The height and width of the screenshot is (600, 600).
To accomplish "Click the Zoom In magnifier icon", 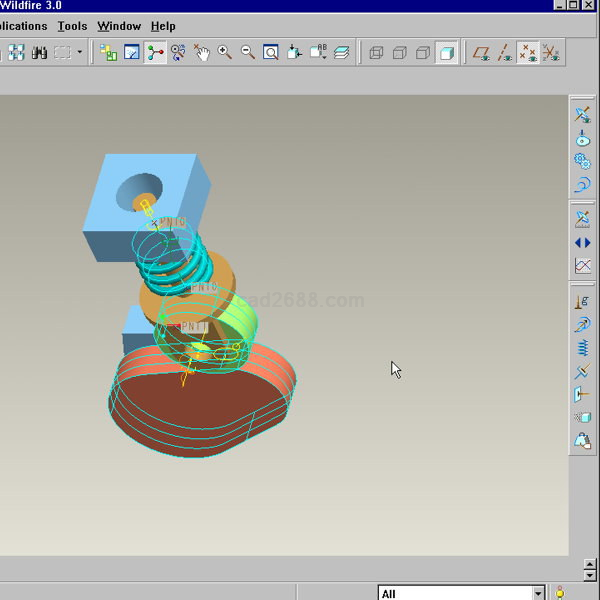I will coord(224,52).
